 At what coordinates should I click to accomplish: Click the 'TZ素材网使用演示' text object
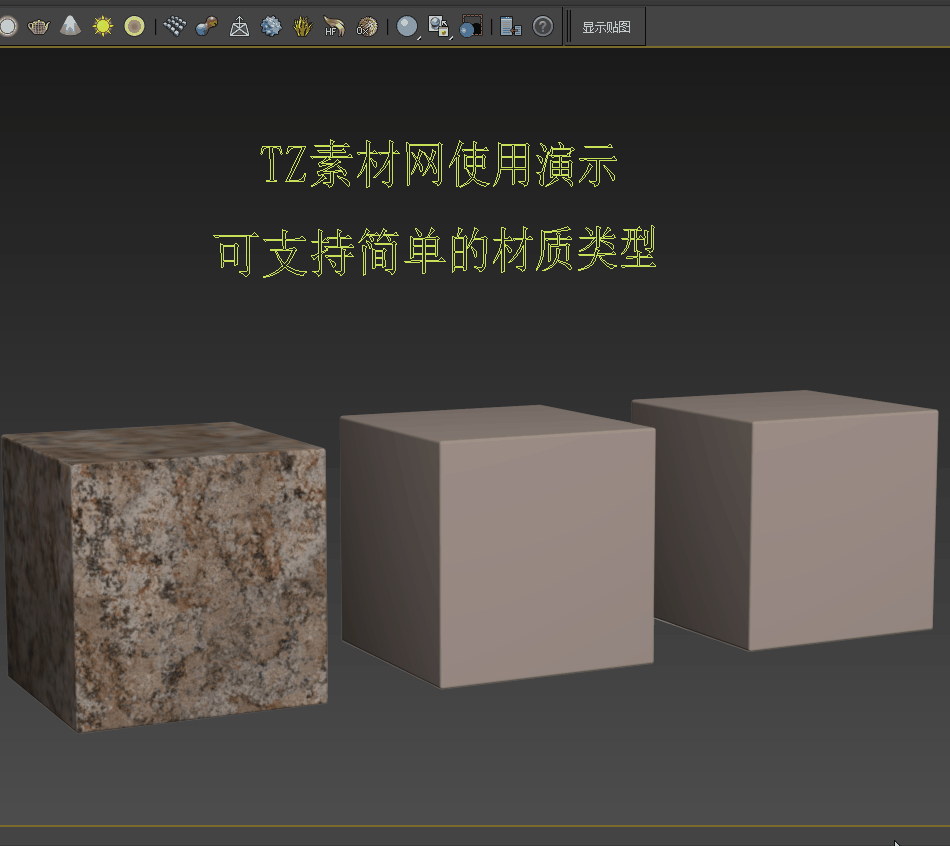pyautogui.click(x=438, y=166)
